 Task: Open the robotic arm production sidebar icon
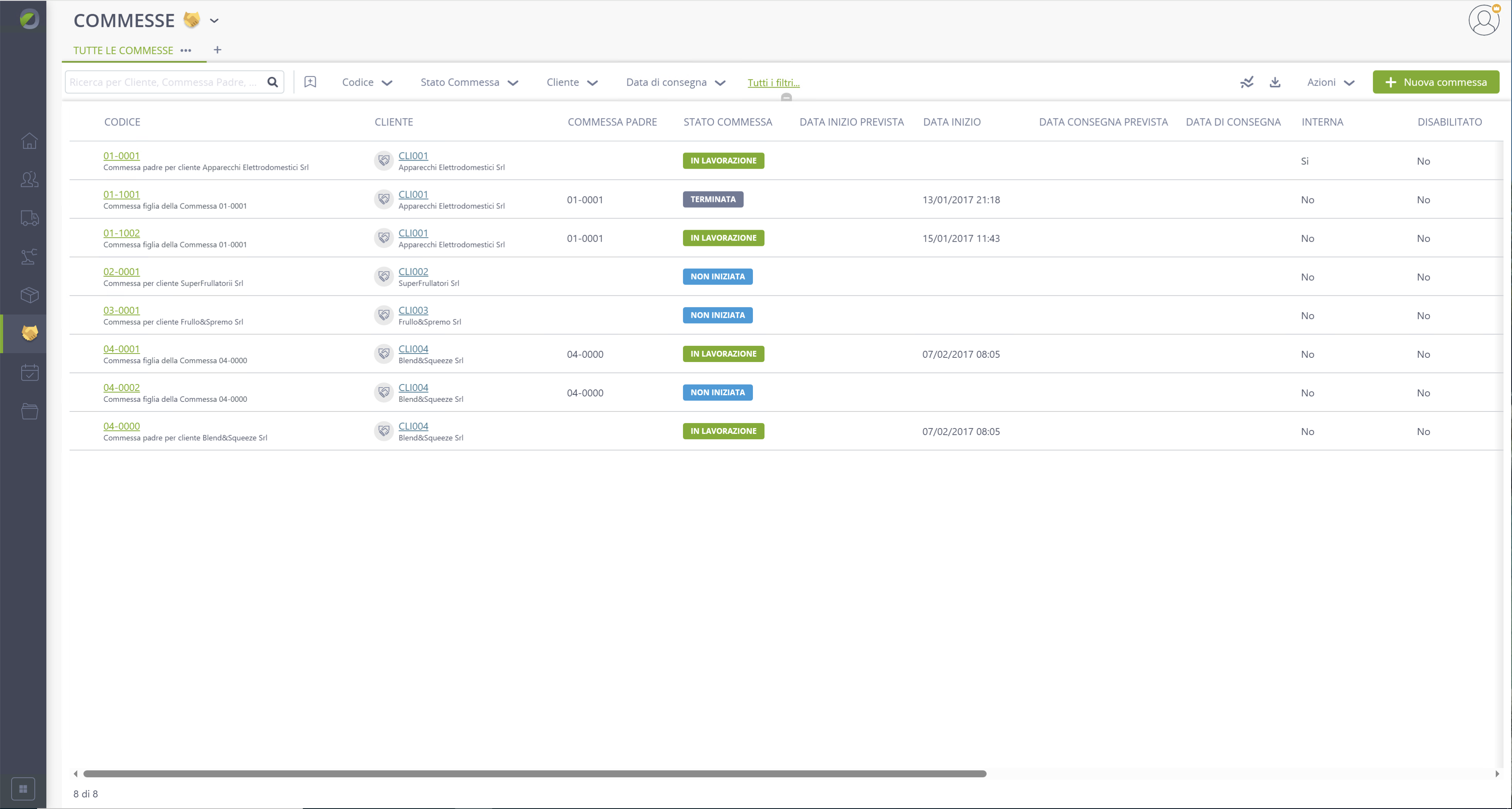pos(29,256)
